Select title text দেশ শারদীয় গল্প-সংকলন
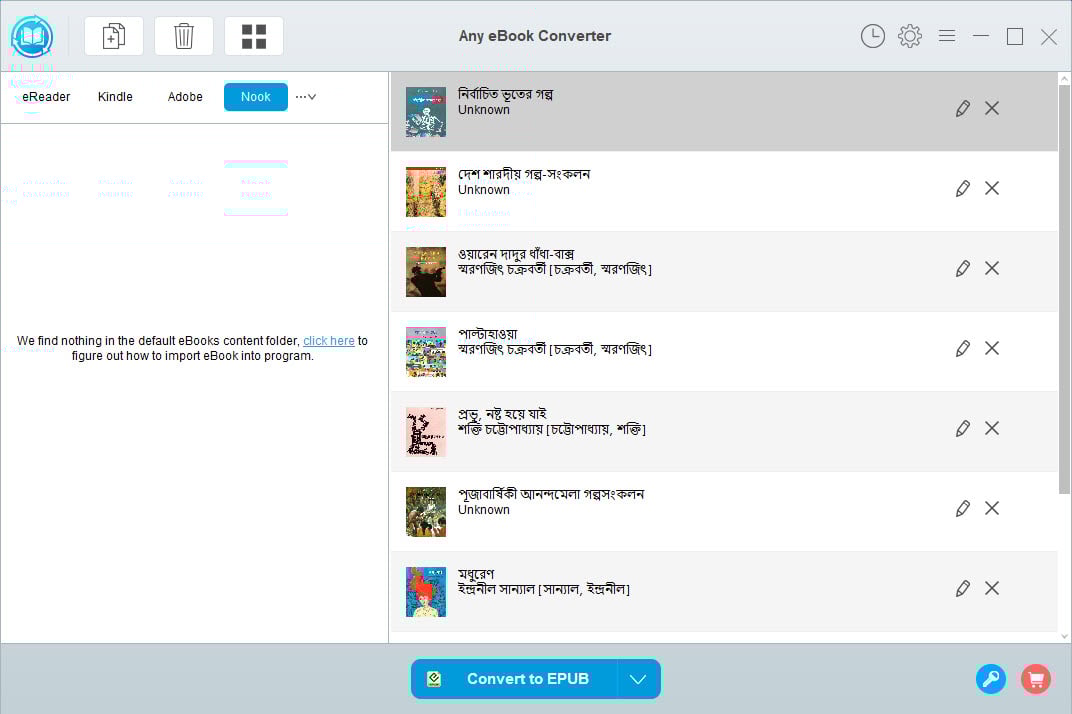The width and height of the screenshot is (1072, 714). (524, 174)
